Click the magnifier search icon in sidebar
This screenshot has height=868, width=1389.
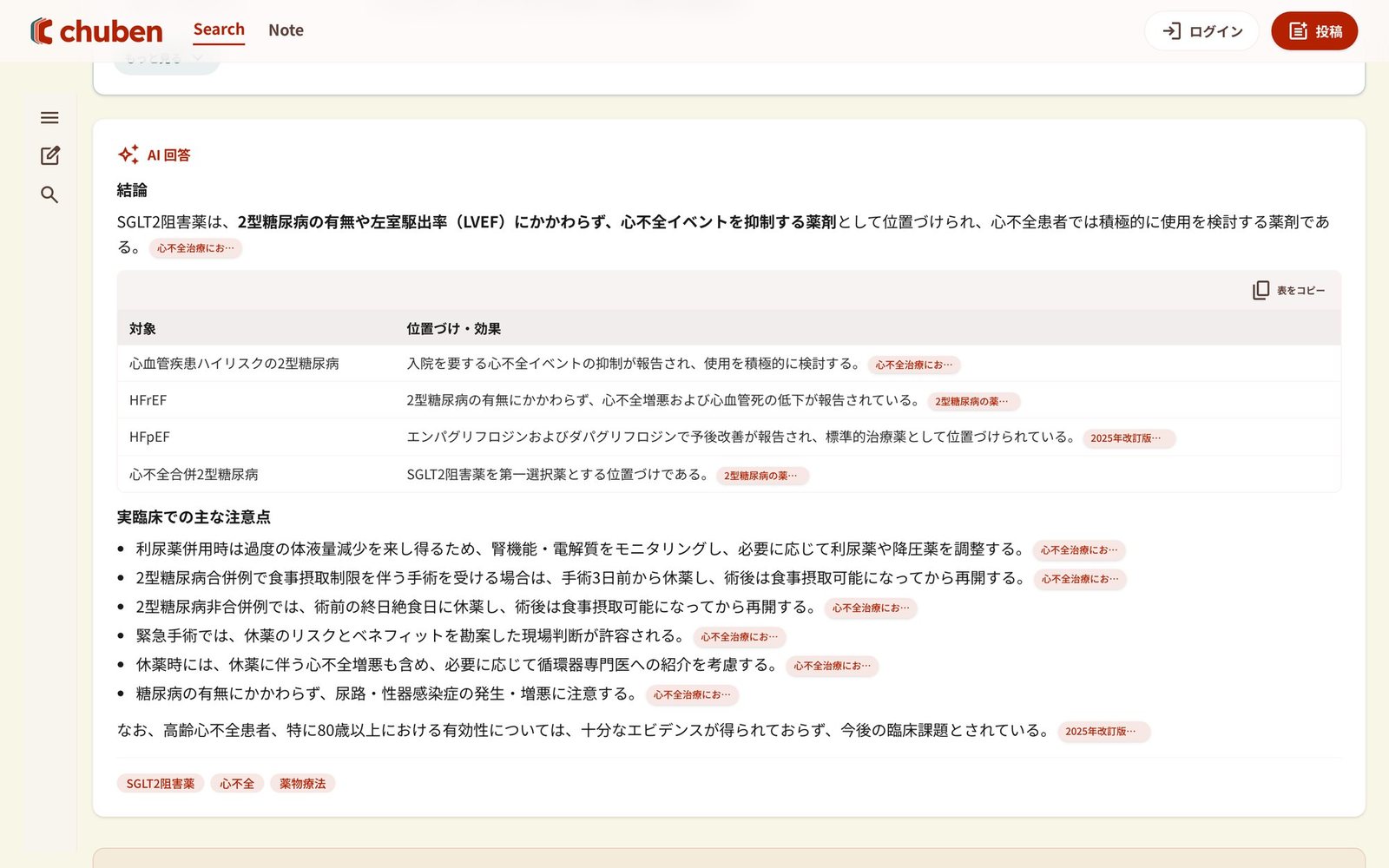(49, 194)
